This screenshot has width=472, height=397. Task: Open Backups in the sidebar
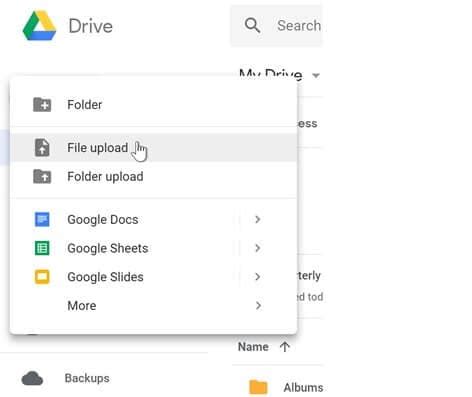(x=87, y=378)
